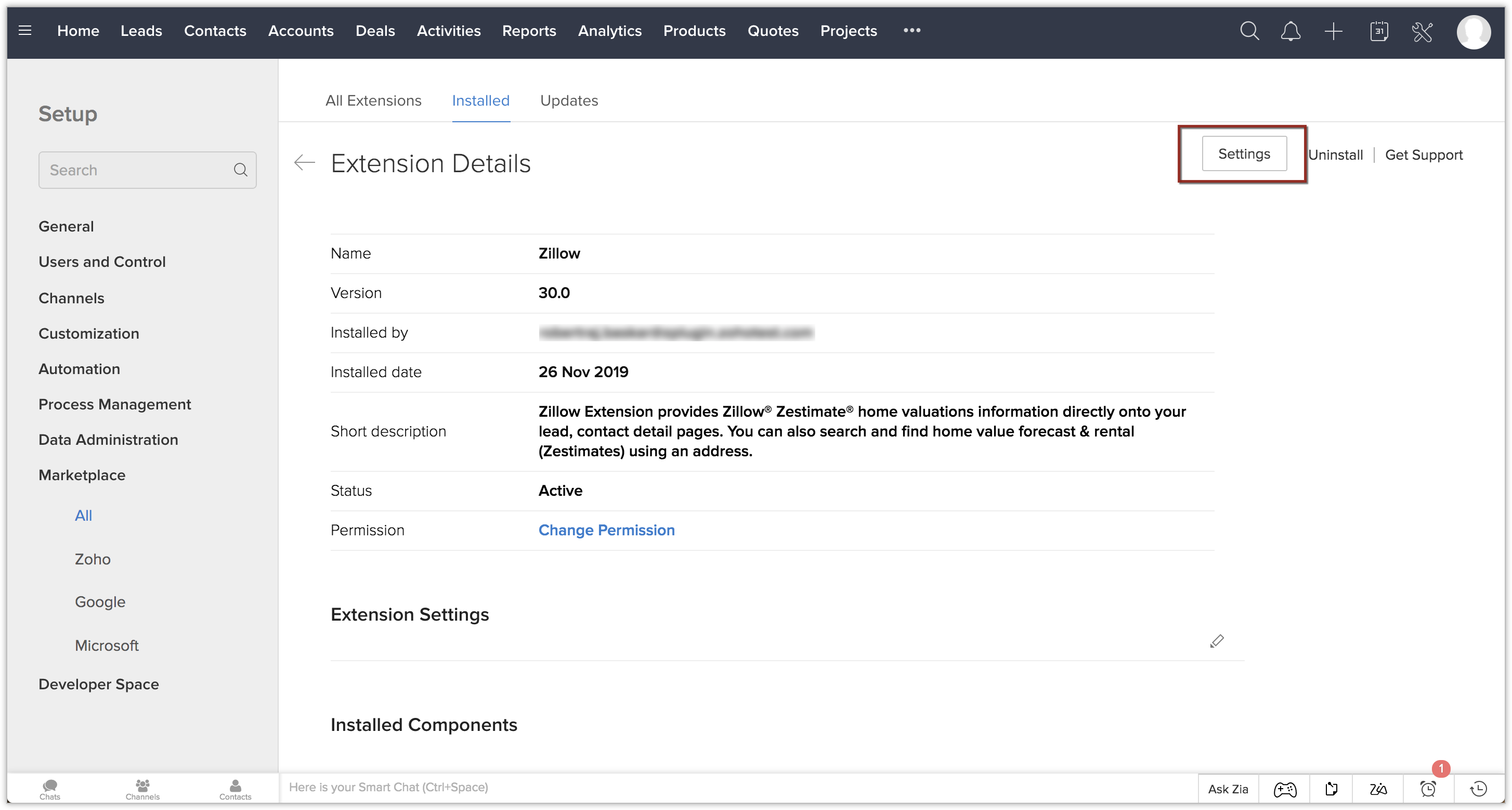Click the Uninstall link
The height and width of the screenshot is (810, 1512).
click(x=1335, y=155)
